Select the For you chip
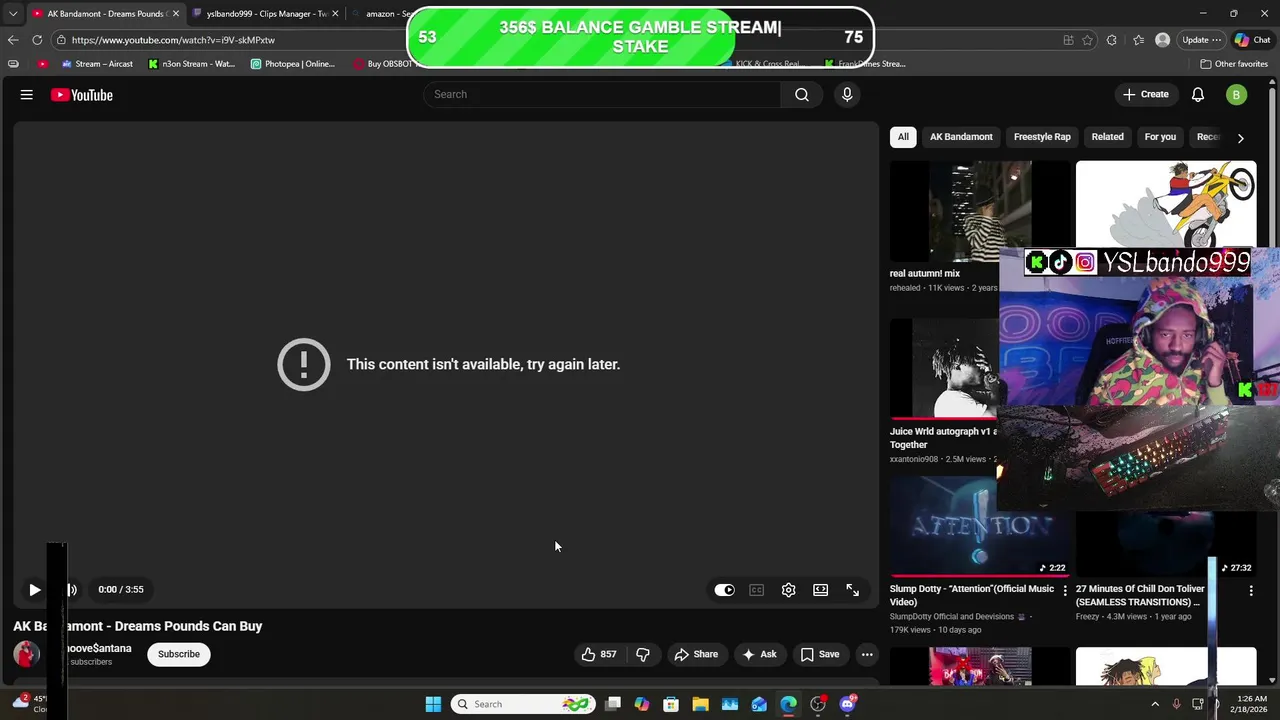 click(1160, 137)
